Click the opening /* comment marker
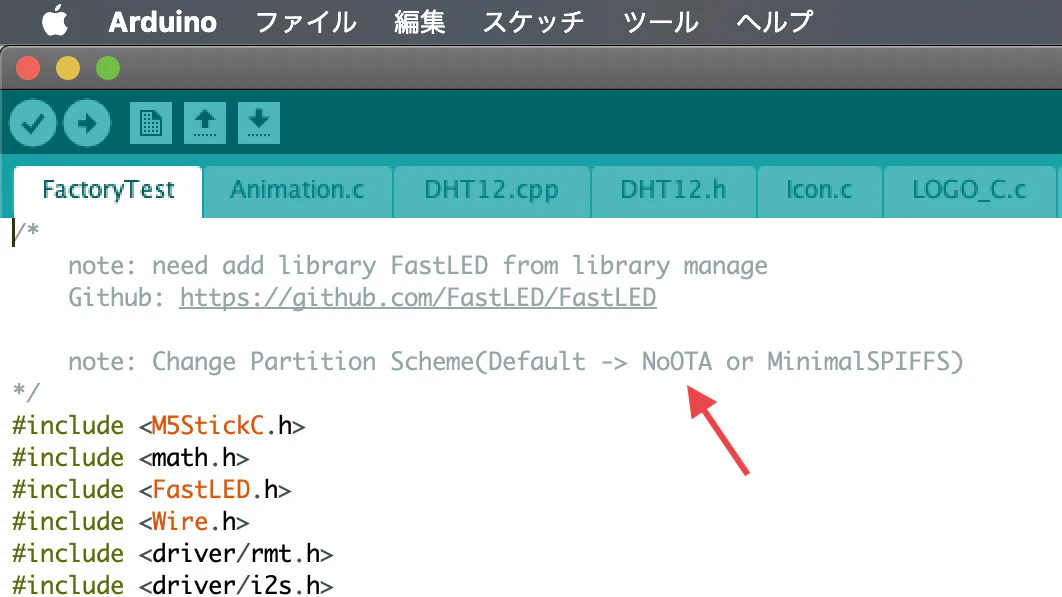 click(x=26, y=232)
